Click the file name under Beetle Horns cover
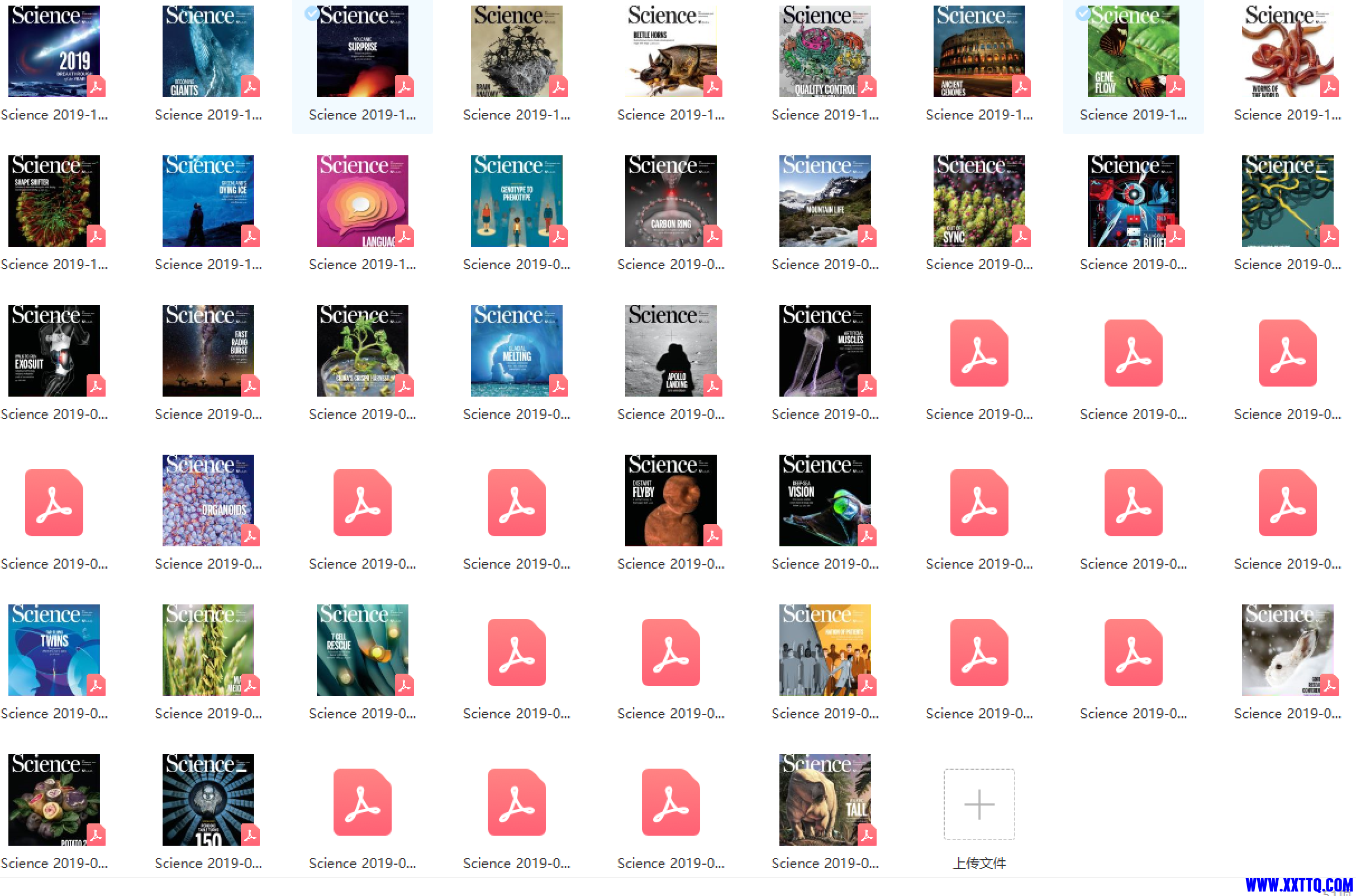This screenshot has height=896, width=1356. pos(671,115)
